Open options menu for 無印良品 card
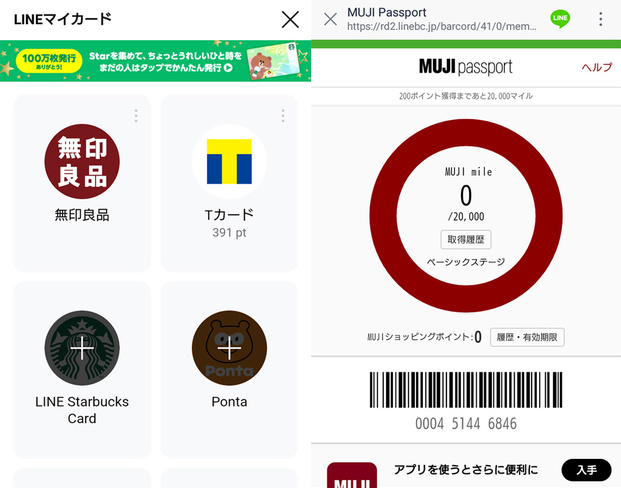This screenshot has height=488, width=621. click(x=136, y=116)
